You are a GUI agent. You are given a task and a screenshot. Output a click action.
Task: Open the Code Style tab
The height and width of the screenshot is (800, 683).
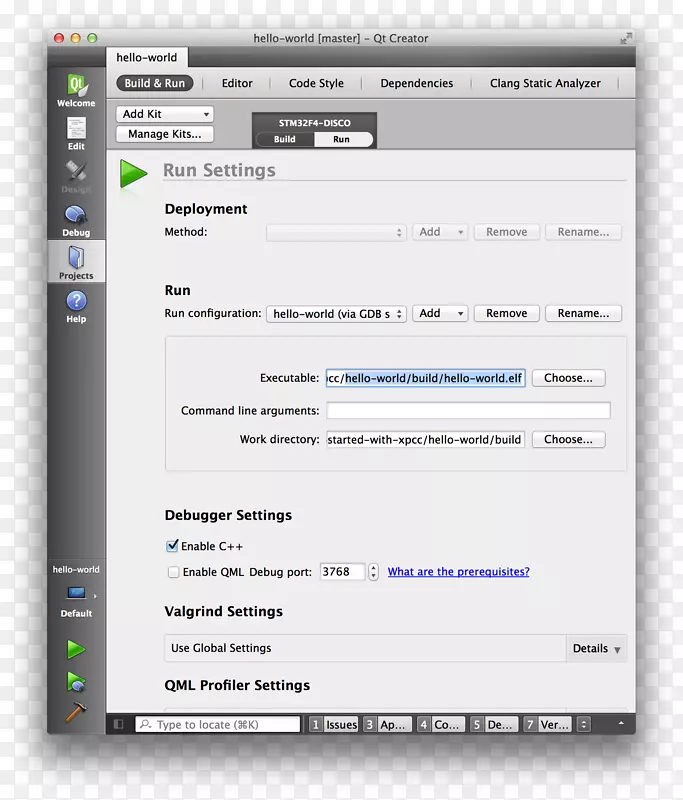(x=316, y=84)
